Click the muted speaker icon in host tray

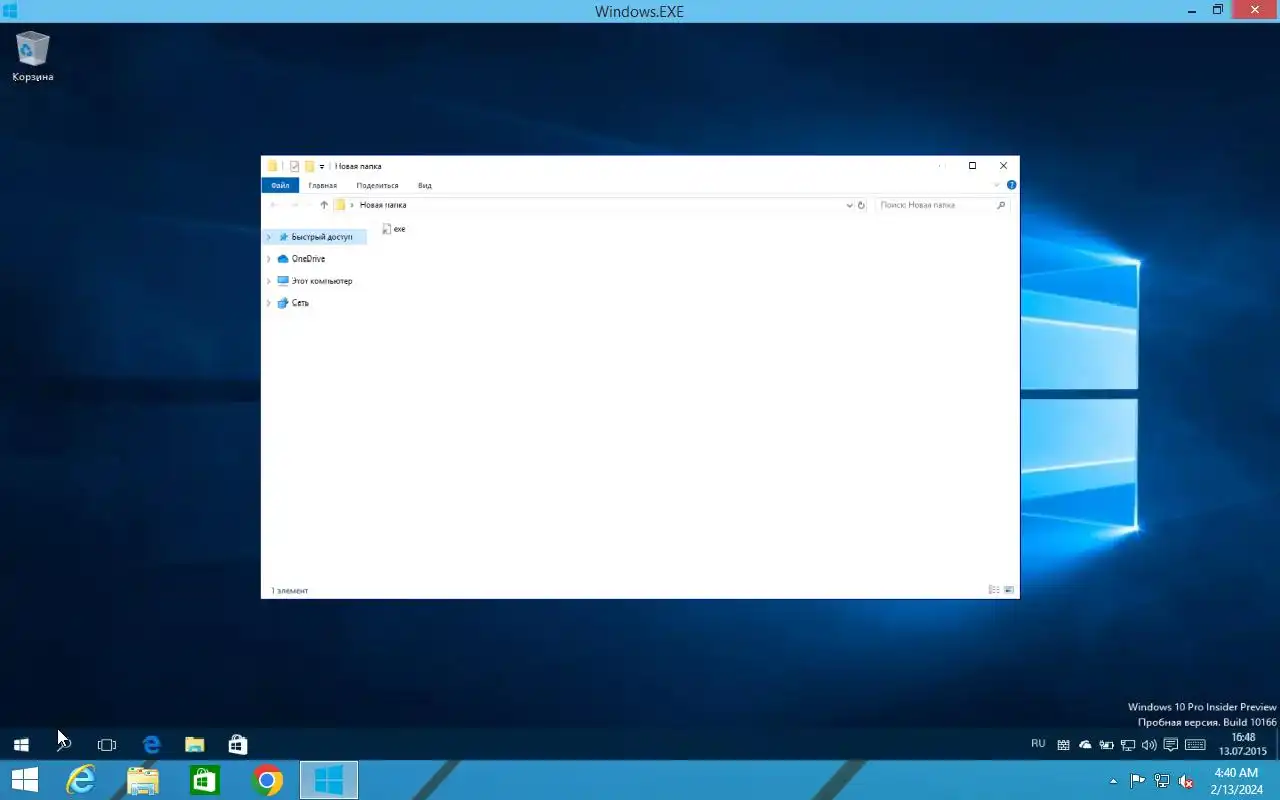pyautogui.click(x=1186, y=781)
